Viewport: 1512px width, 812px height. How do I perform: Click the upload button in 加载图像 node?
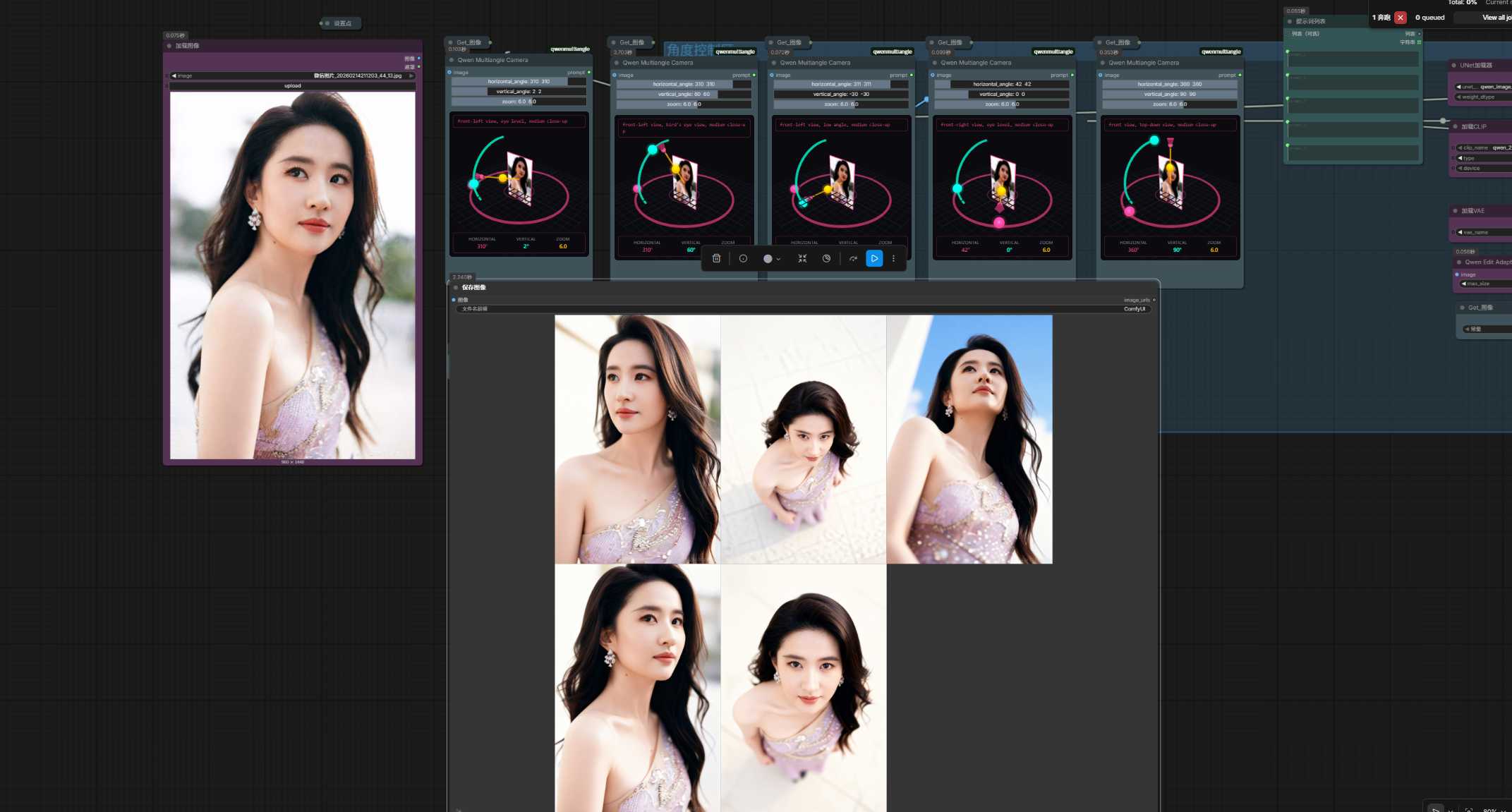pos(292,86)
